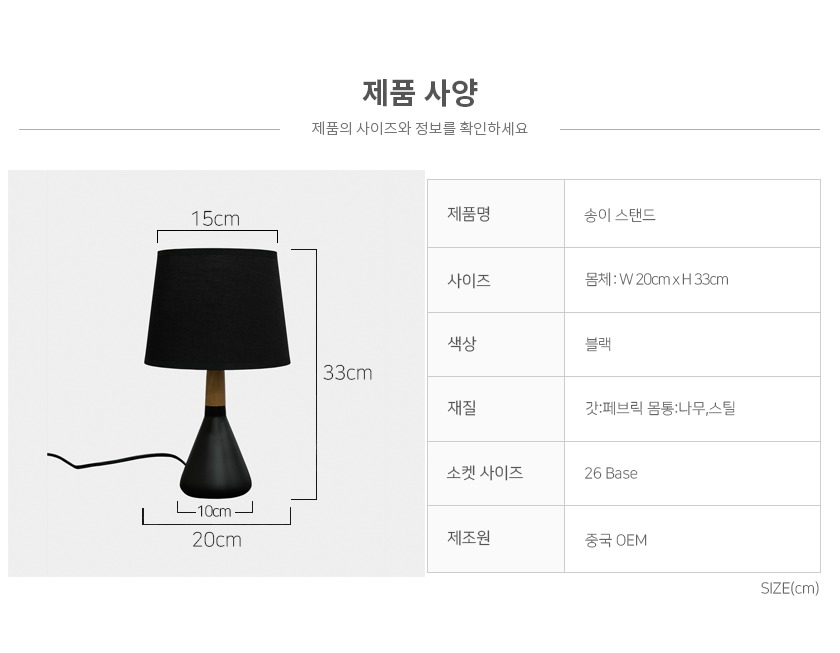
Task: Click the 33cm height label
Action: click(347, 373)
